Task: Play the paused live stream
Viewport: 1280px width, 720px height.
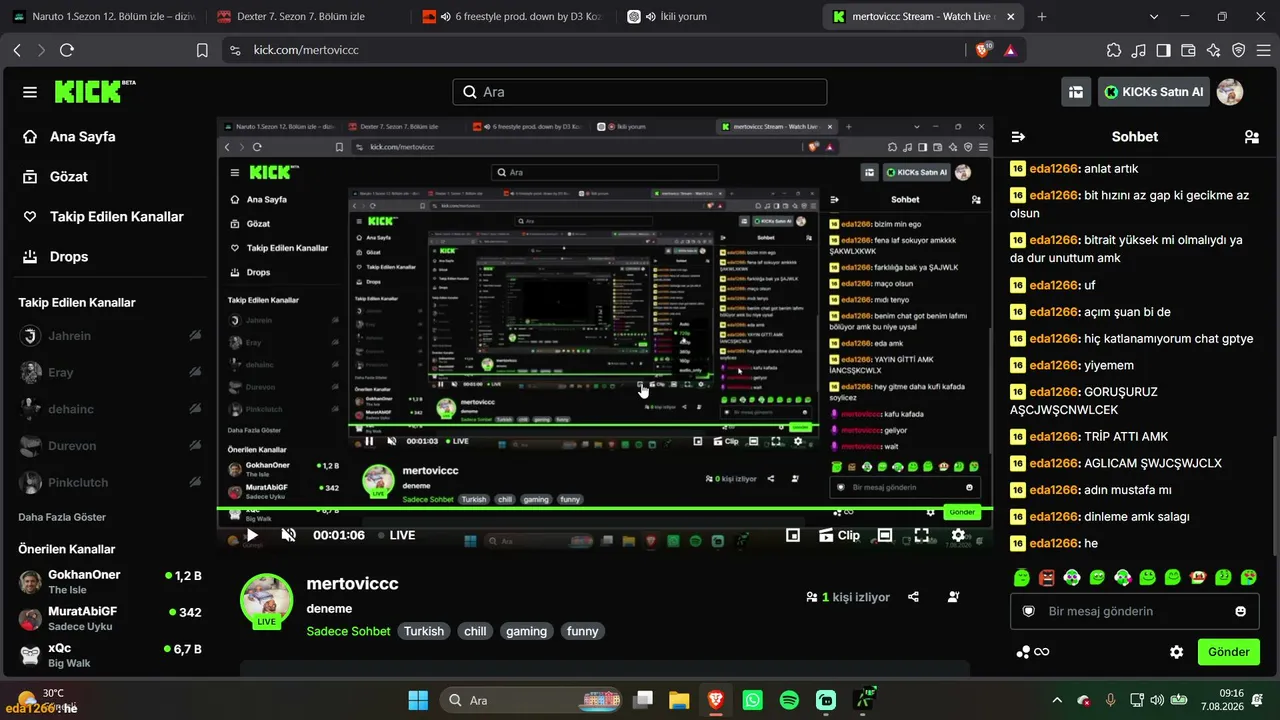Action: (x=252, y=535)
